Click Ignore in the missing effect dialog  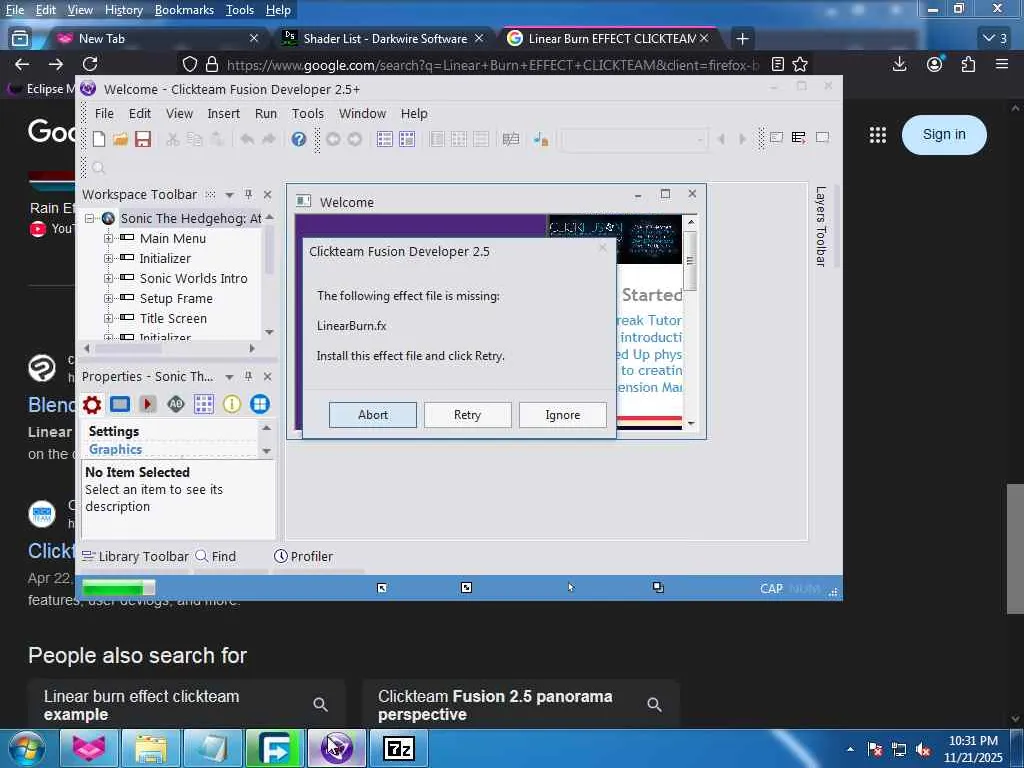[x=562, y=415]
